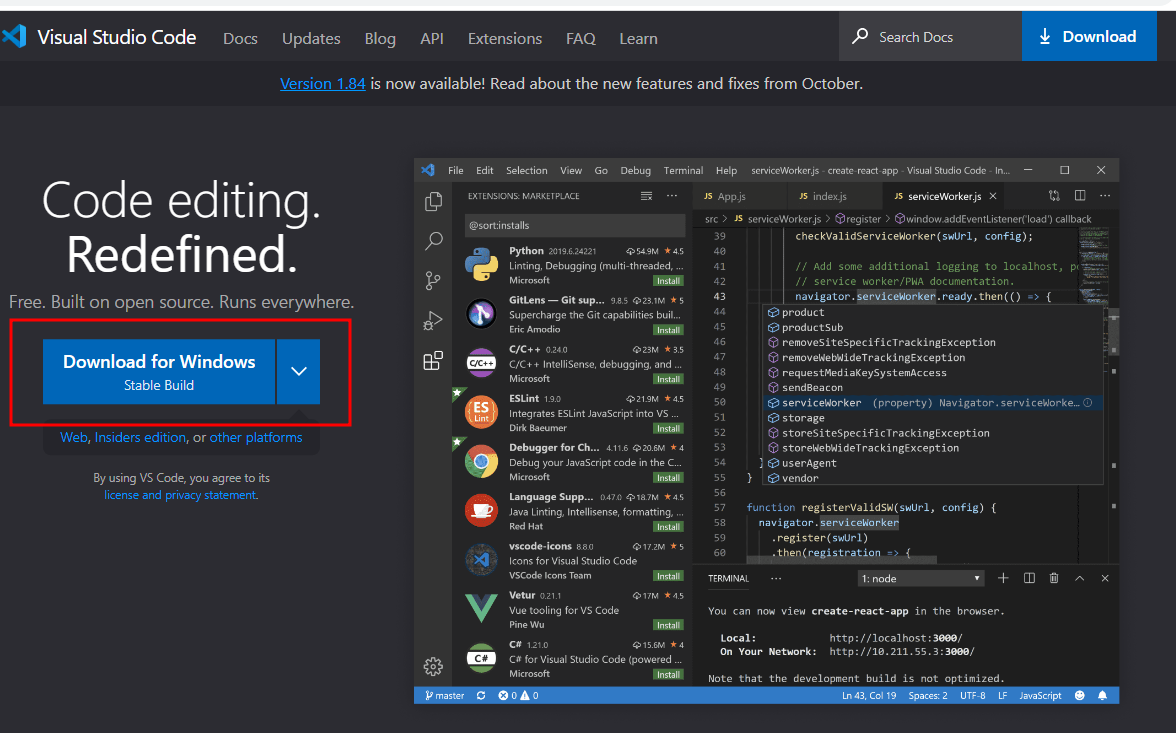
Task: Open the Debug menu in editor screenshot
Action: click(x=635, y=170)
